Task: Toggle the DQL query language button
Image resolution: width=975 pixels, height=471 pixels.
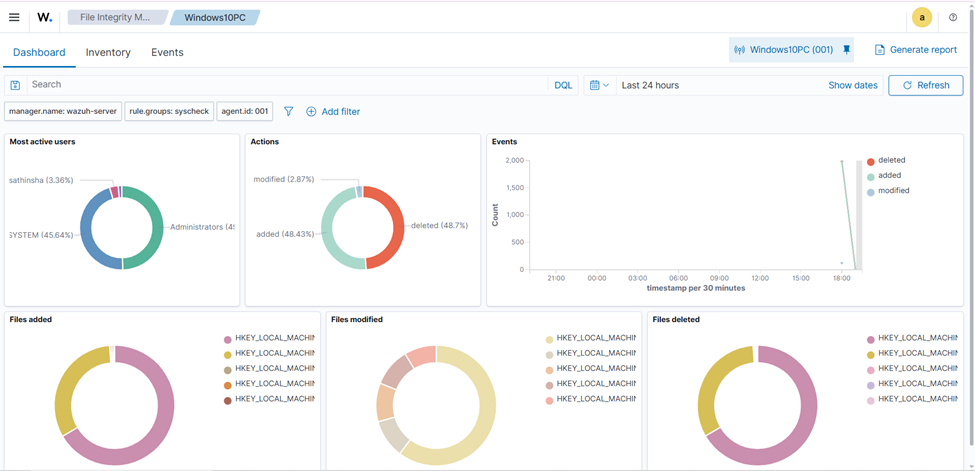Action: 563,85
